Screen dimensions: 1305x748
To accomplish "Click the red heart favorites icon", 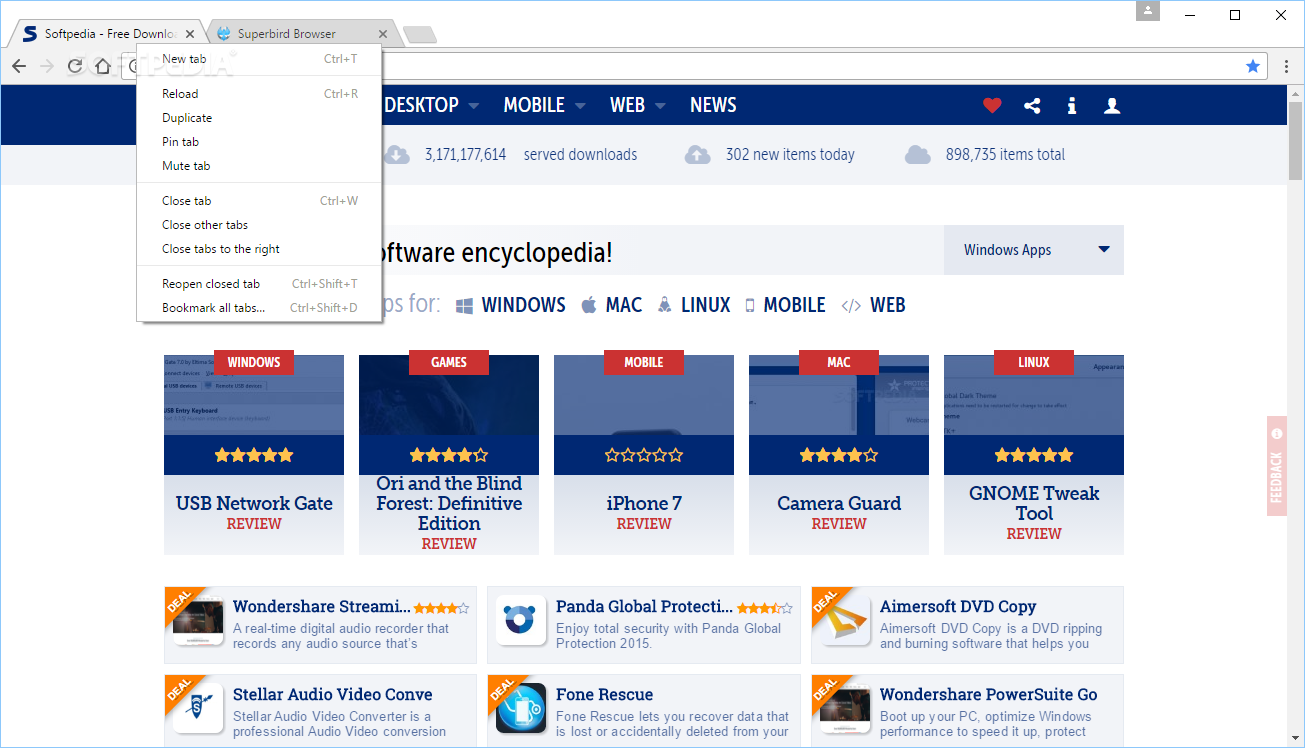I will point(992,105).
